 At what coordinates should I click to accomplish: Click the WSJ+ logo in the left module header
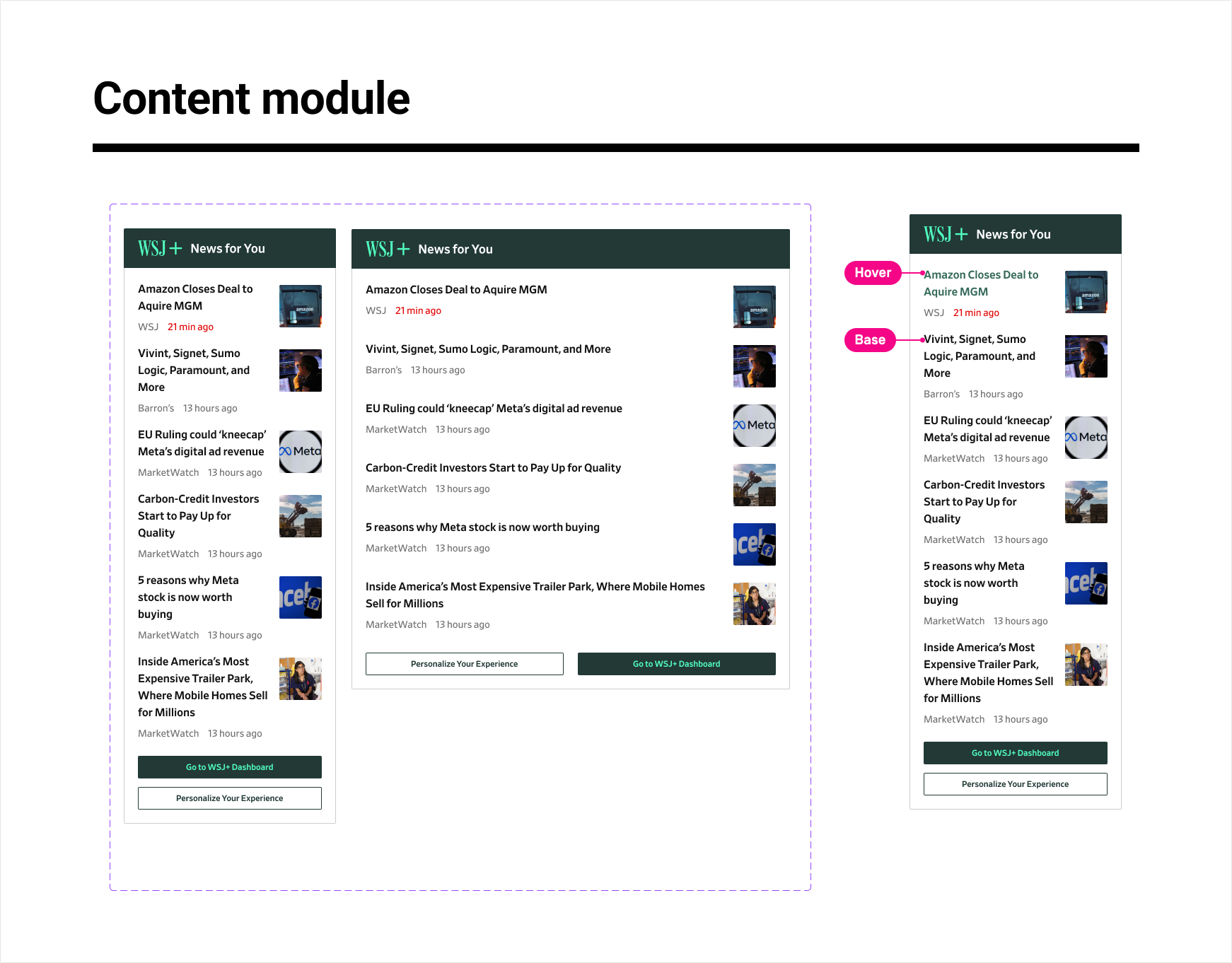tap(158, 247)
